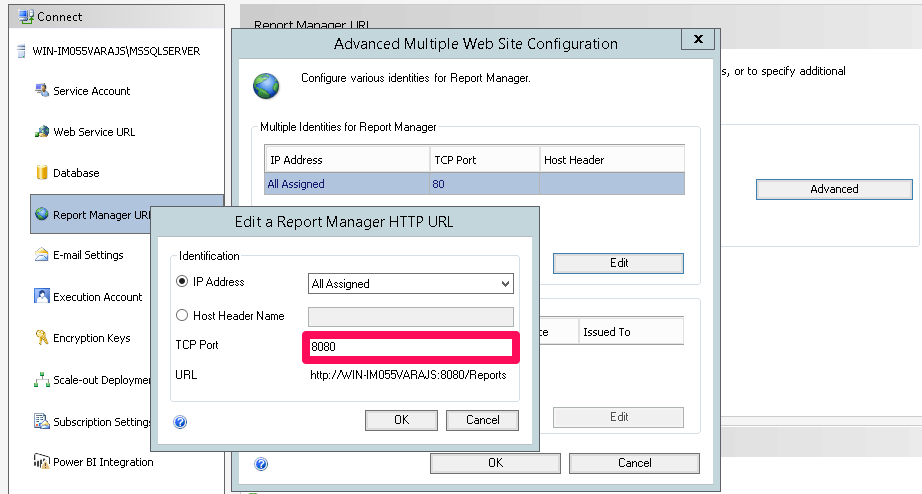Viewport: 922px width, 494px height.
Task: Click the Power BI Integration chart icon
Action: click(x=41, y=461)
